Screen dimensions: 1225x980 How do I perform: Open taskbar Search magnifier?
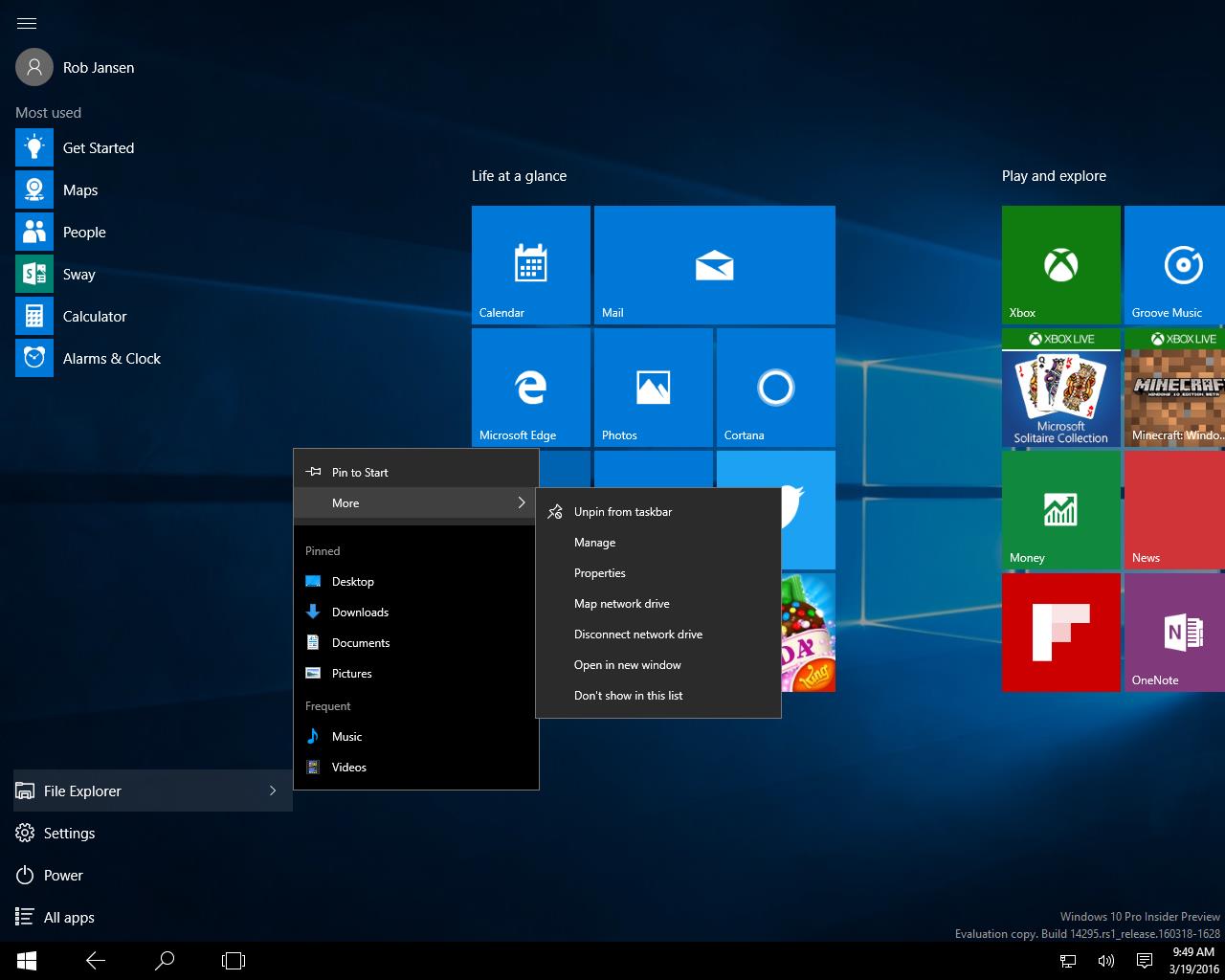(x=165, y=961)
